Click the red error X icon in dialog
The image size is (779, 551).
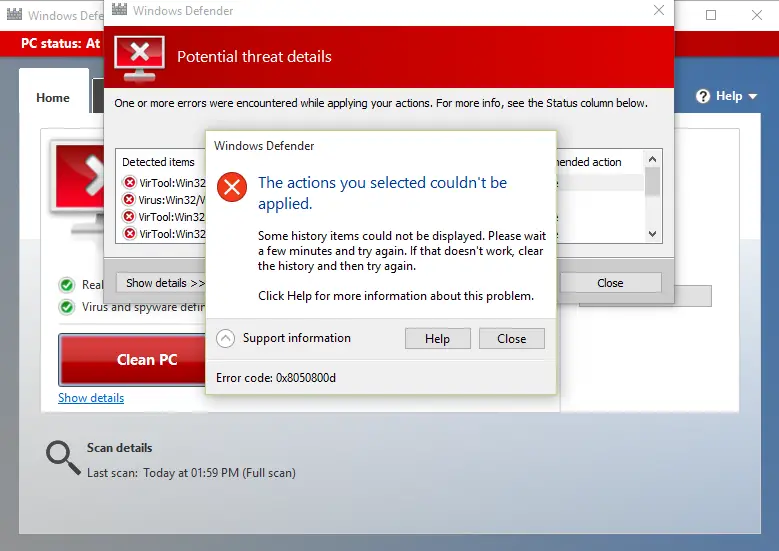pos(232,187)
